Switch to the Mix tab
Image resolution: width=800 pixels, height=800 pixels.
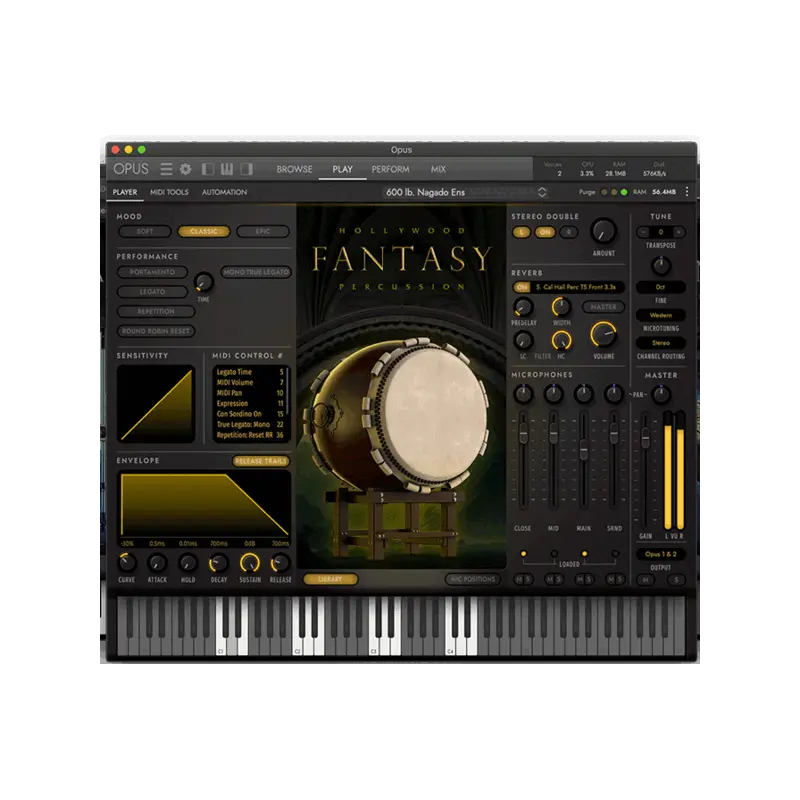click(x=438, y=169)
